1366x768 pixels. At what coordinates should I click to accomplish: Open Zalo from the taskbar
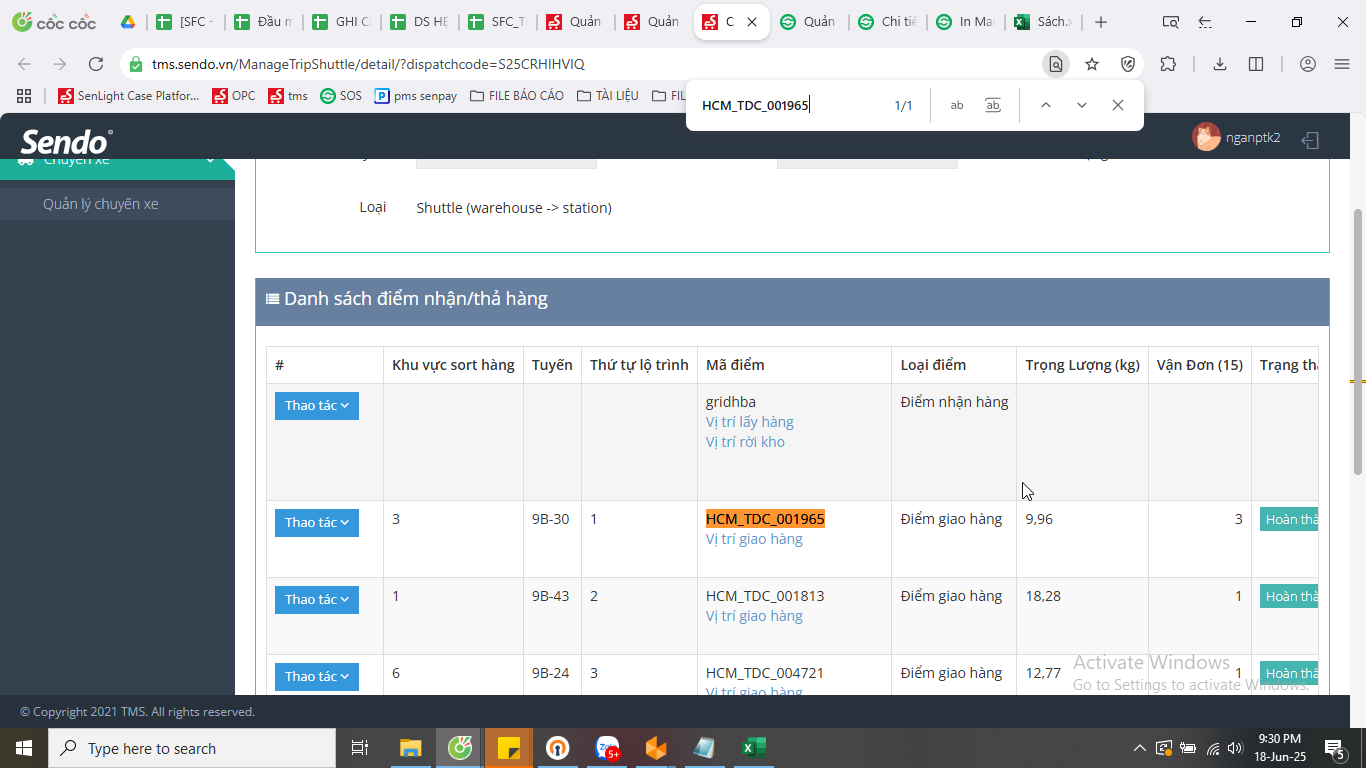(x=607, y=748)
